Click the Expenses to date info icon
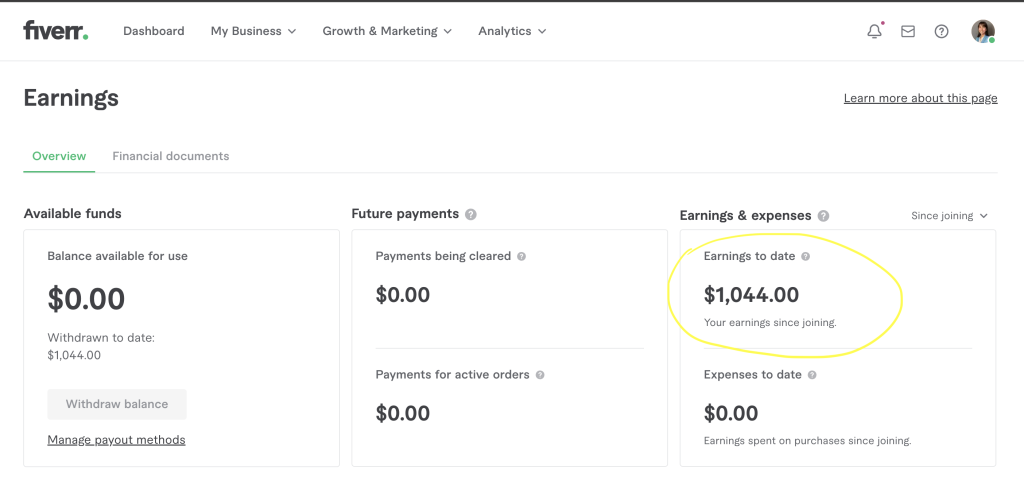 click(x=812, y=375)
